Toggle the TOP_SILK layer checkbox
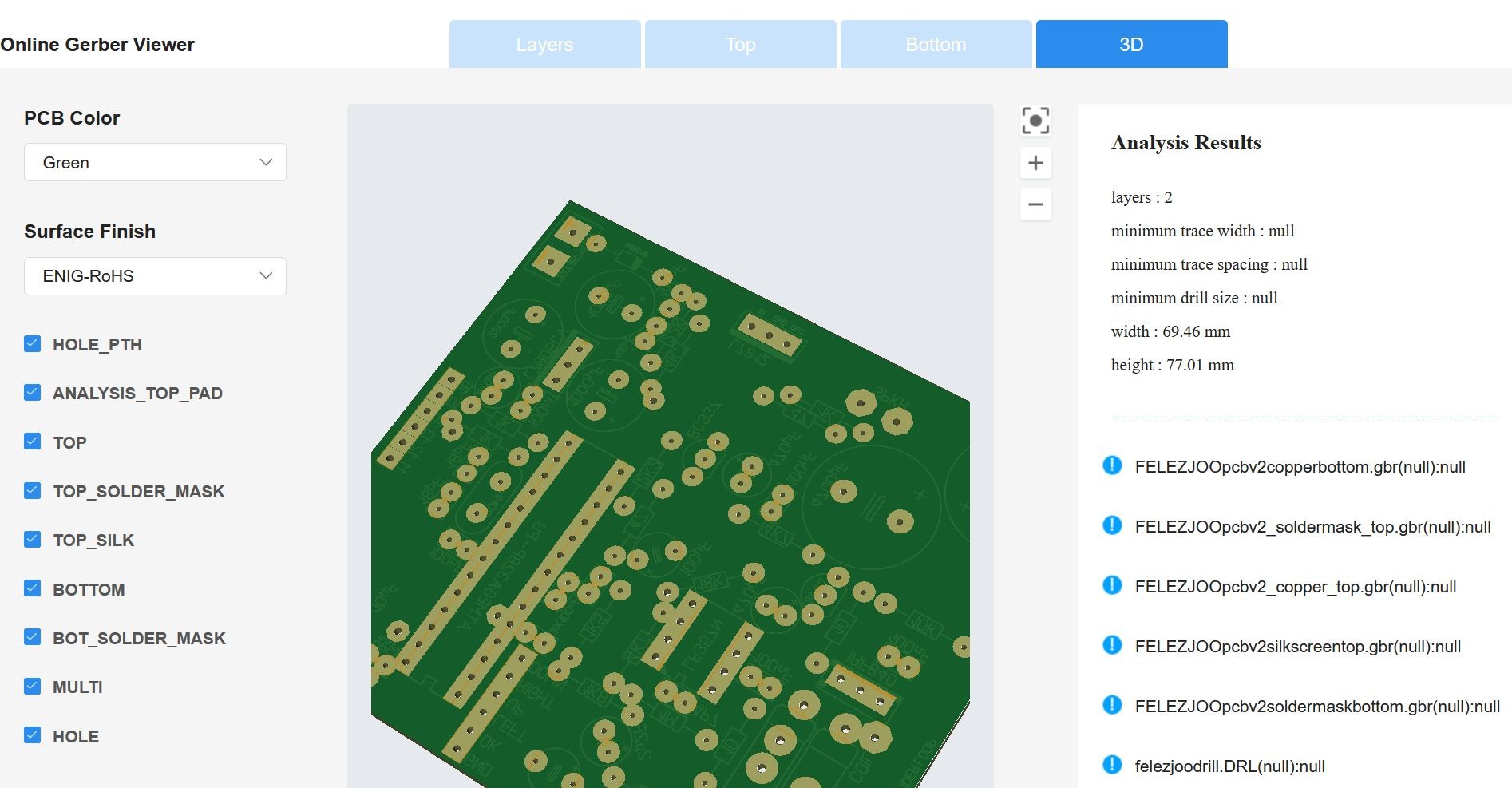The height and width of the screenshot is (788, 1512). (33, 540)
